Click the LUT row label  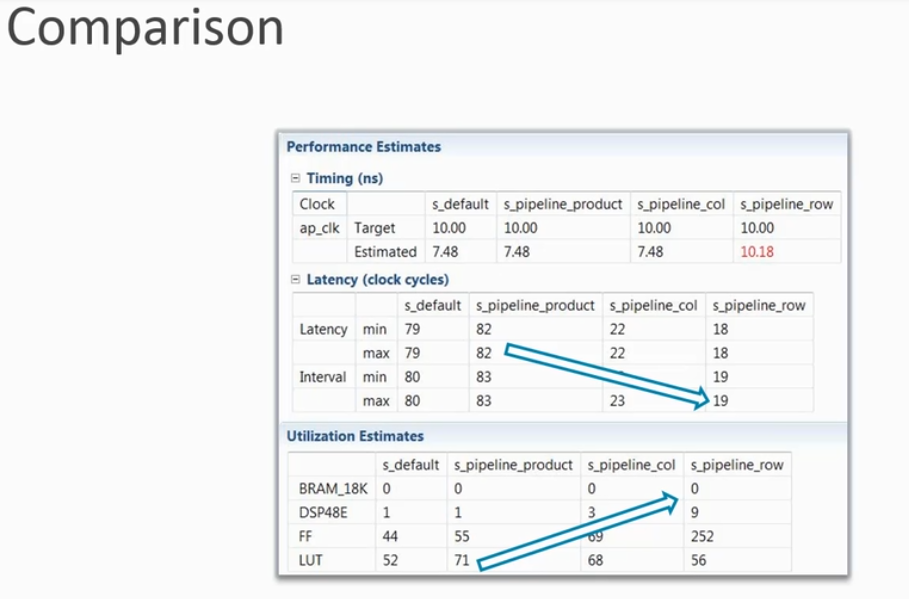pos(310,561)
